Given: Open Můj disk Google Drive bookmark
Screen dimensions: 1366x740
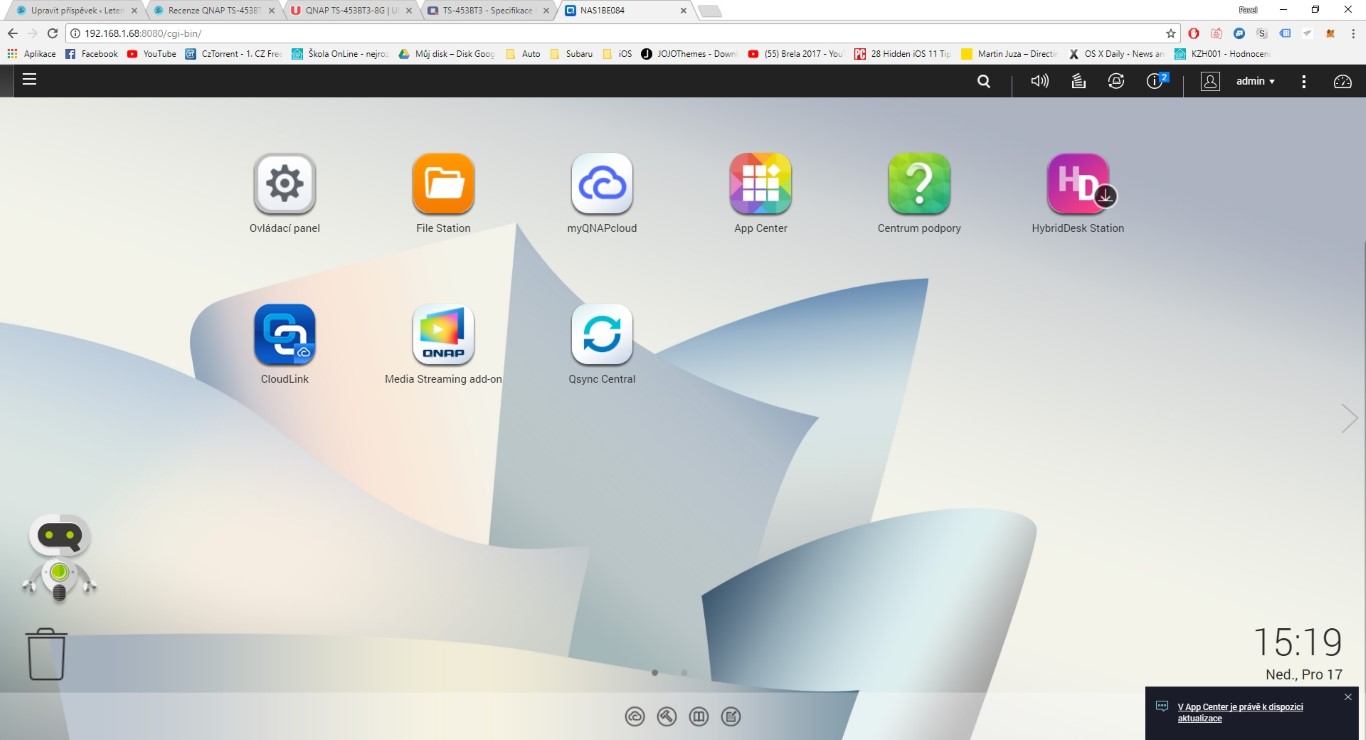Looking at the screenshot, I should (x=447, y=54).
